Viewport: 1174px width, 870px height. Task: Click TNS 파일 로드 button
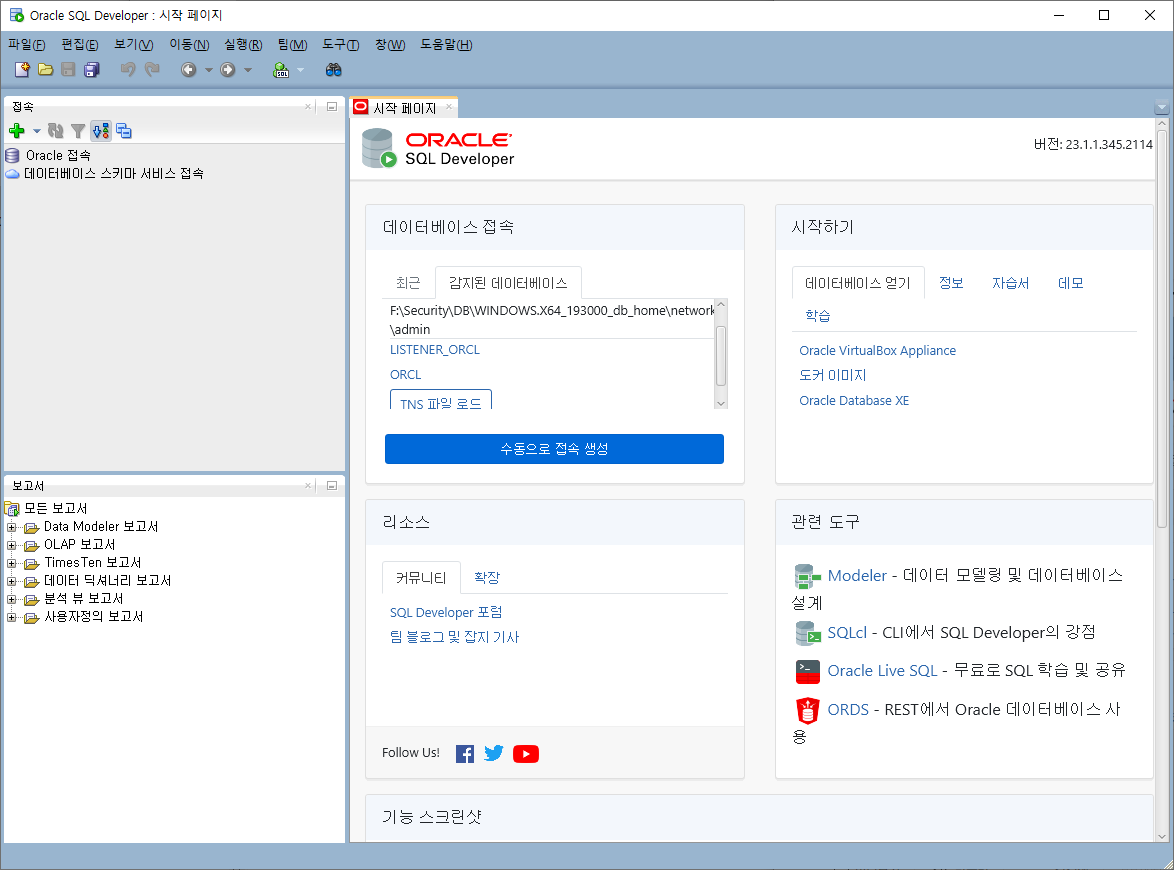(x=440, y=400)
